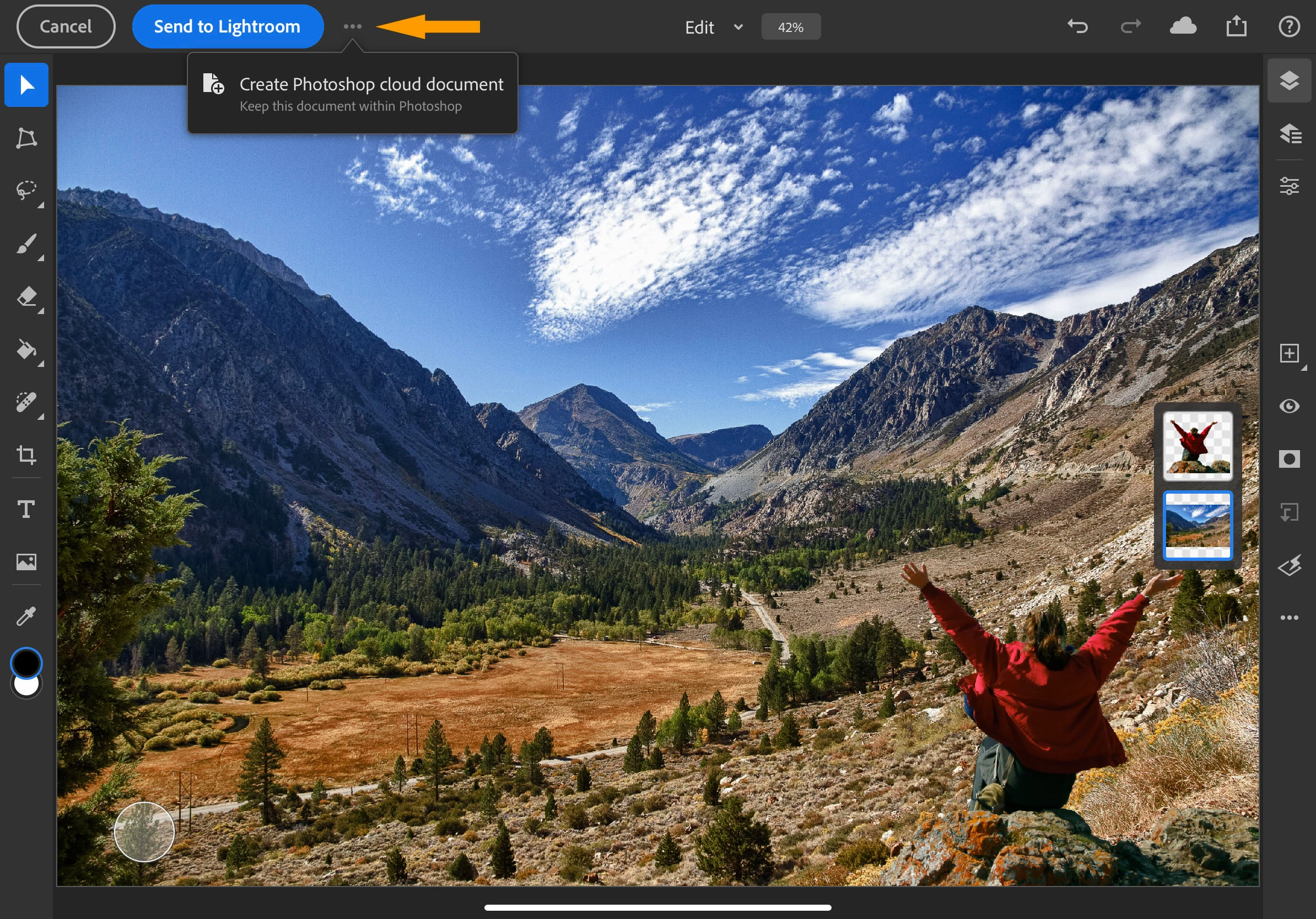Select the red jacket person layer thumbnail

coord(1198,445)
